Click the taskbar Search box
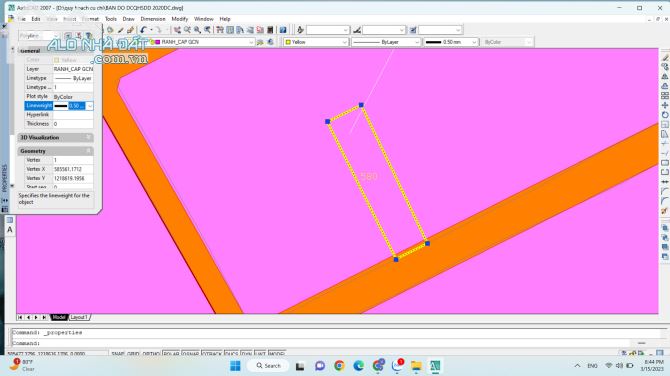Viewport: 670px width, 376px height. [268, 366]
